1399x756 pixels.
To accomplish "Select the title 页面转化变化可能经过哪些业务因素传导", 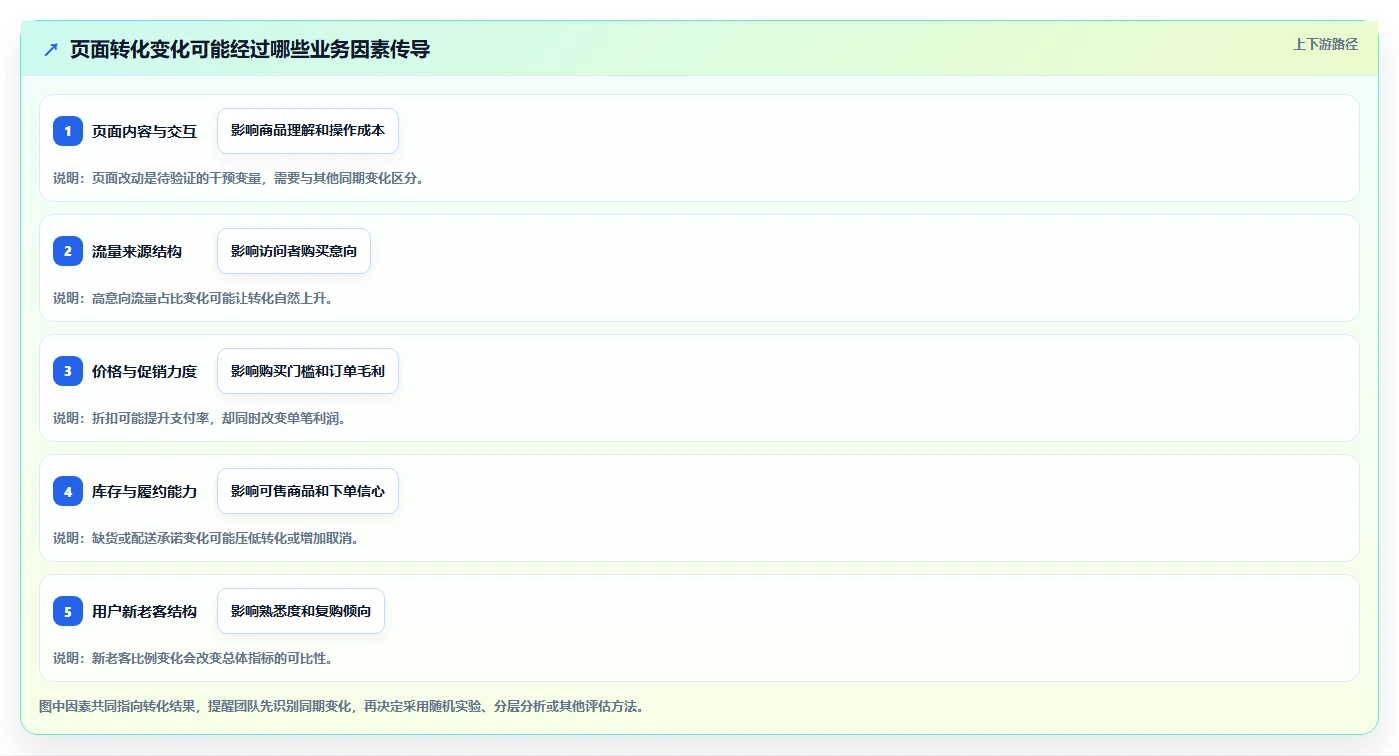I will point(250,49).
